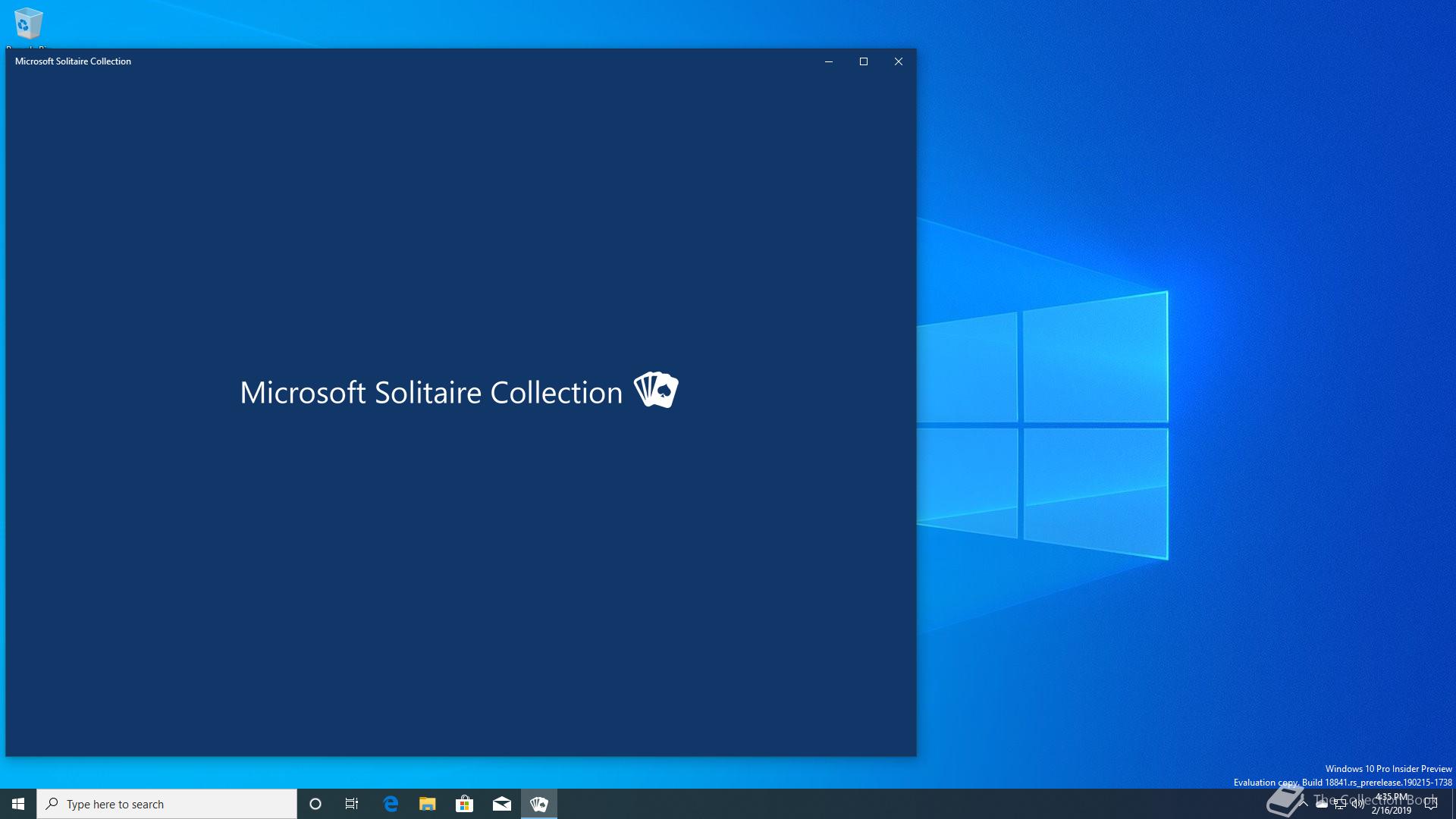The height and width of the screenshot is (819, 1456).
Task: Open Cortana from the taskbar circle icon
Action: [x=315, y=804]
